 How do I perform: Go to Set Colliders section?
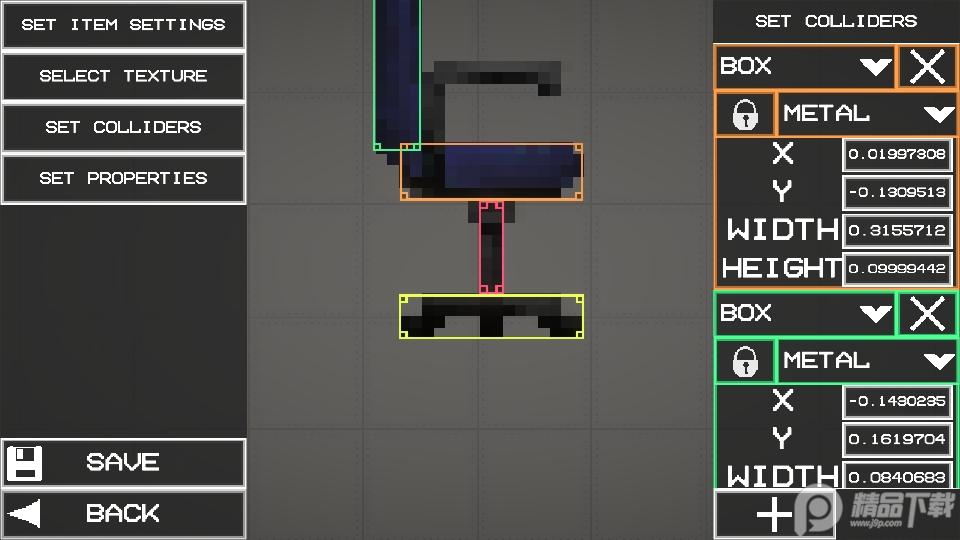[x=123, y=127]
